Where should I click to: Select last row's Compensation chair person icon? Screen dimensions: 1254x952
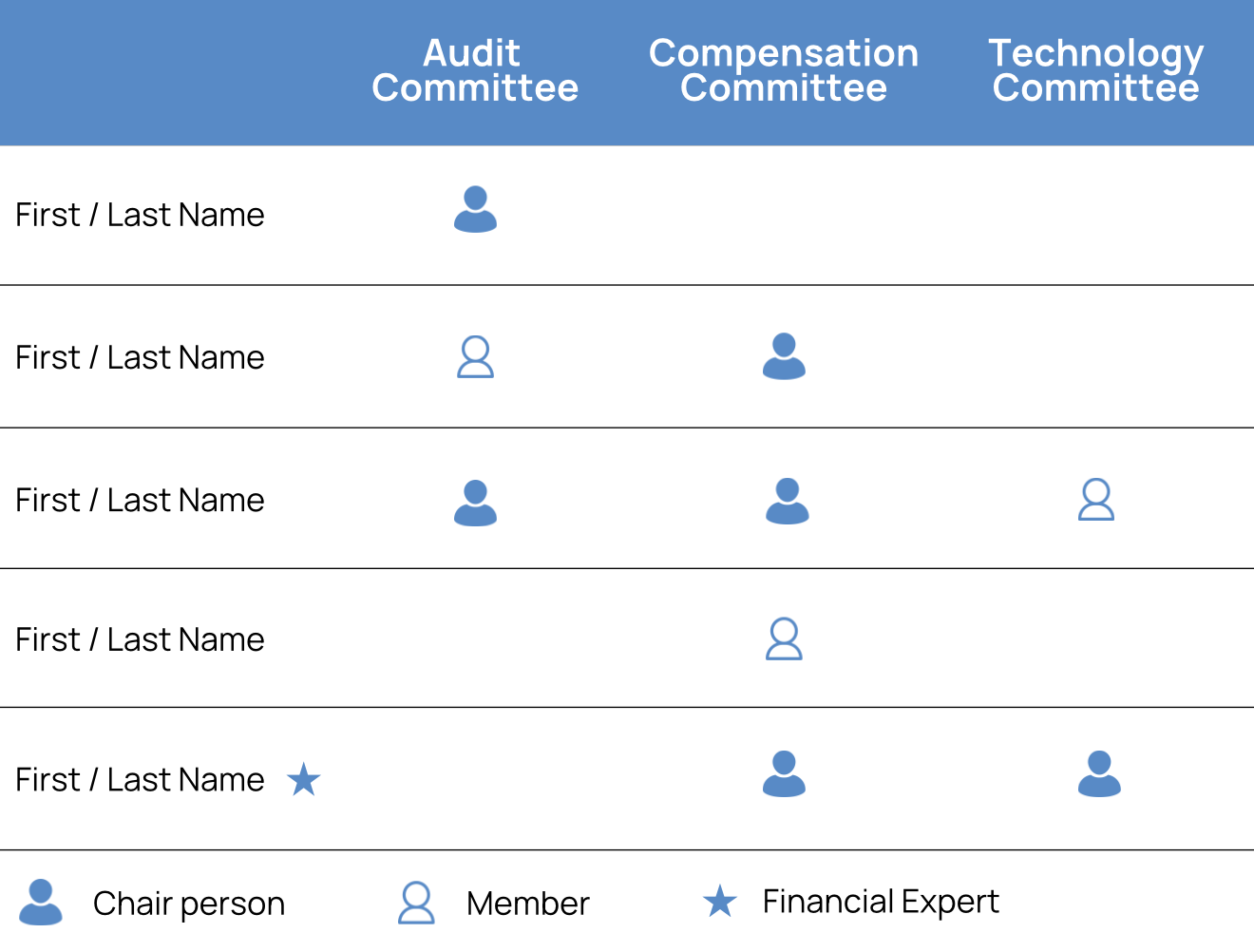click(x=784, y=773)
